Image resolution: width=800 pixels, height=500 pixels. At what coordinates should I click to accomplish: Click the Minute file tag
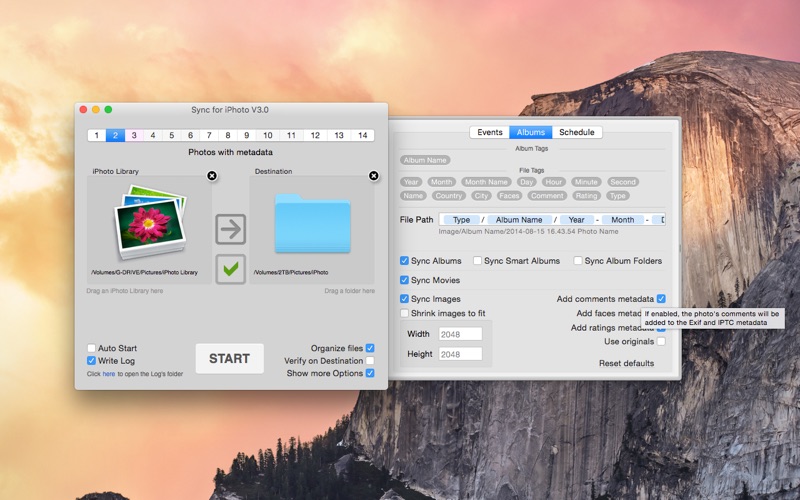click(586, 182)
